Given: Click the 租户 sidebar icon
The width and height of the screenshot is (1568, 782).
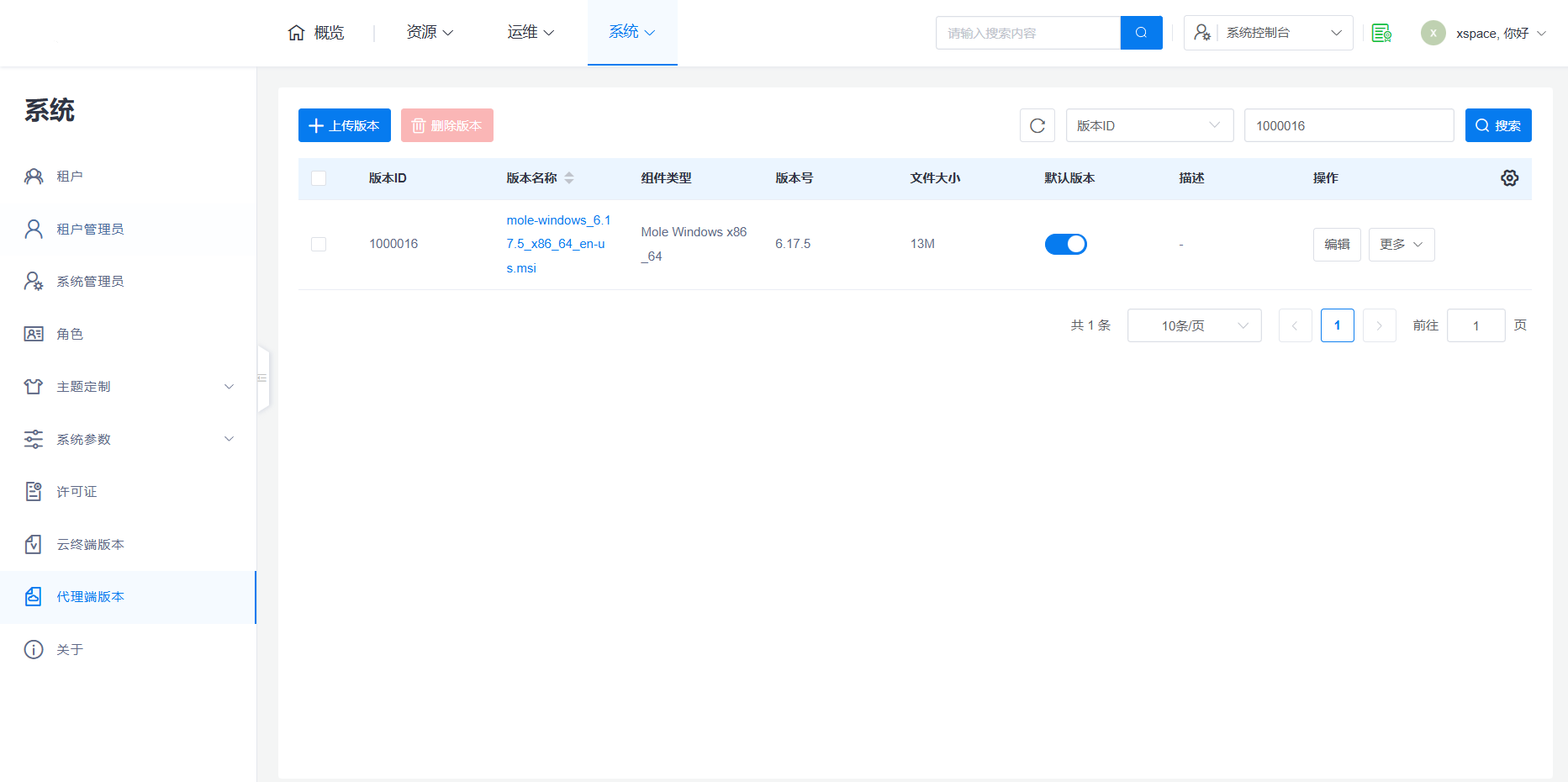Looking at the screenshot, I should [x=34, y=177].
